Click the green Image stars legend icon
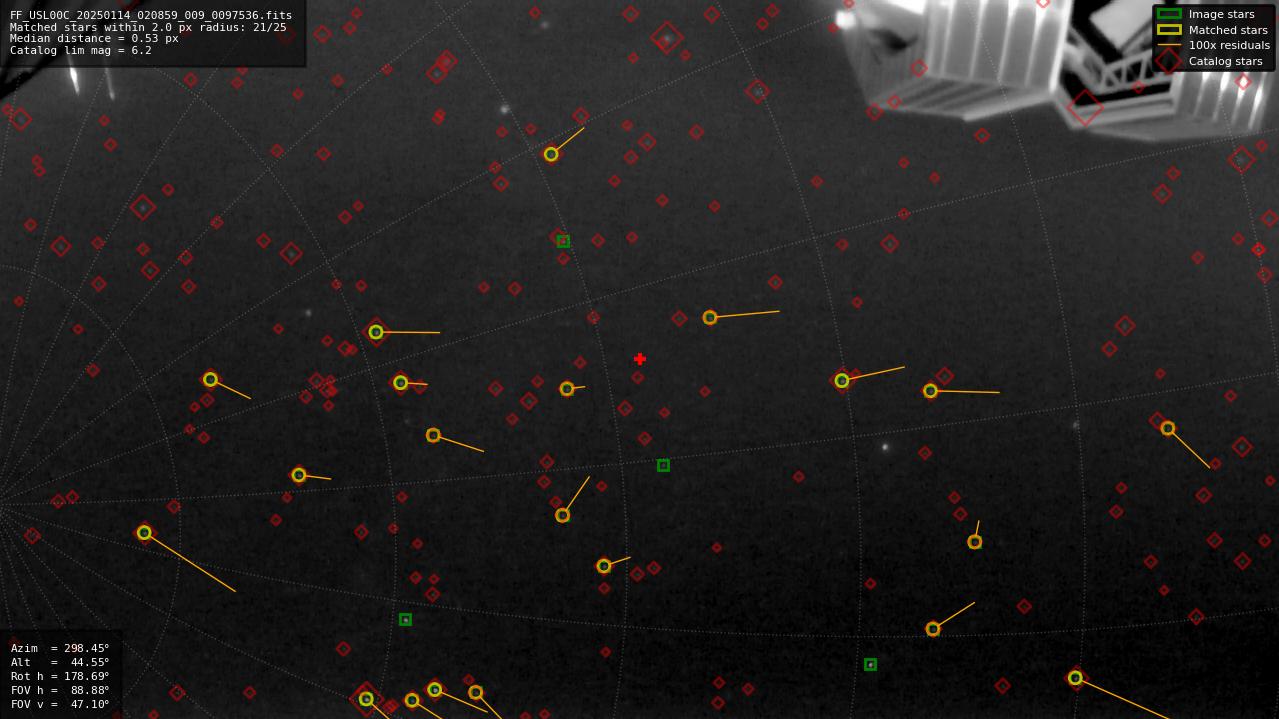The width and height of the screenshot is (1279, 719). tap(1169, 14)
